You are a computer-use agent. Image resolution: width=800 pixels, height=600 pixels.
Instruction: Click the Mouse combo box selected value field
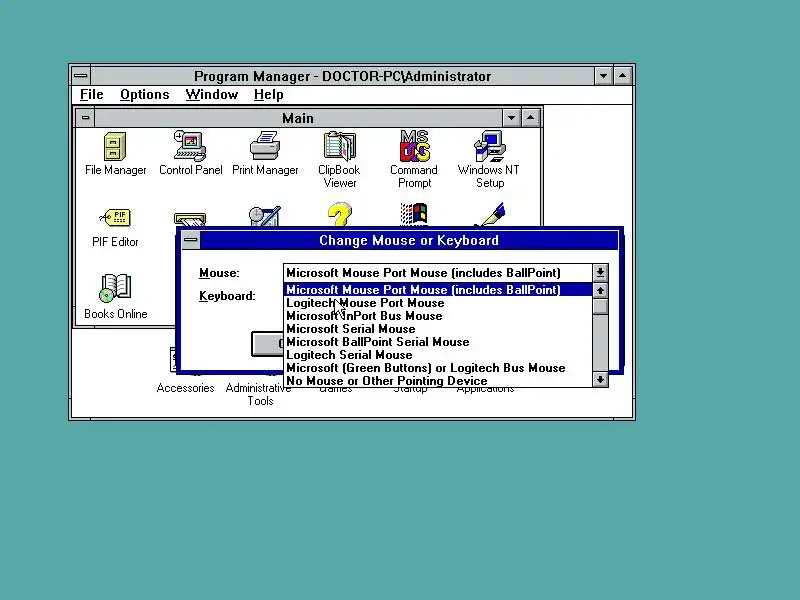(x=438, y=272)
